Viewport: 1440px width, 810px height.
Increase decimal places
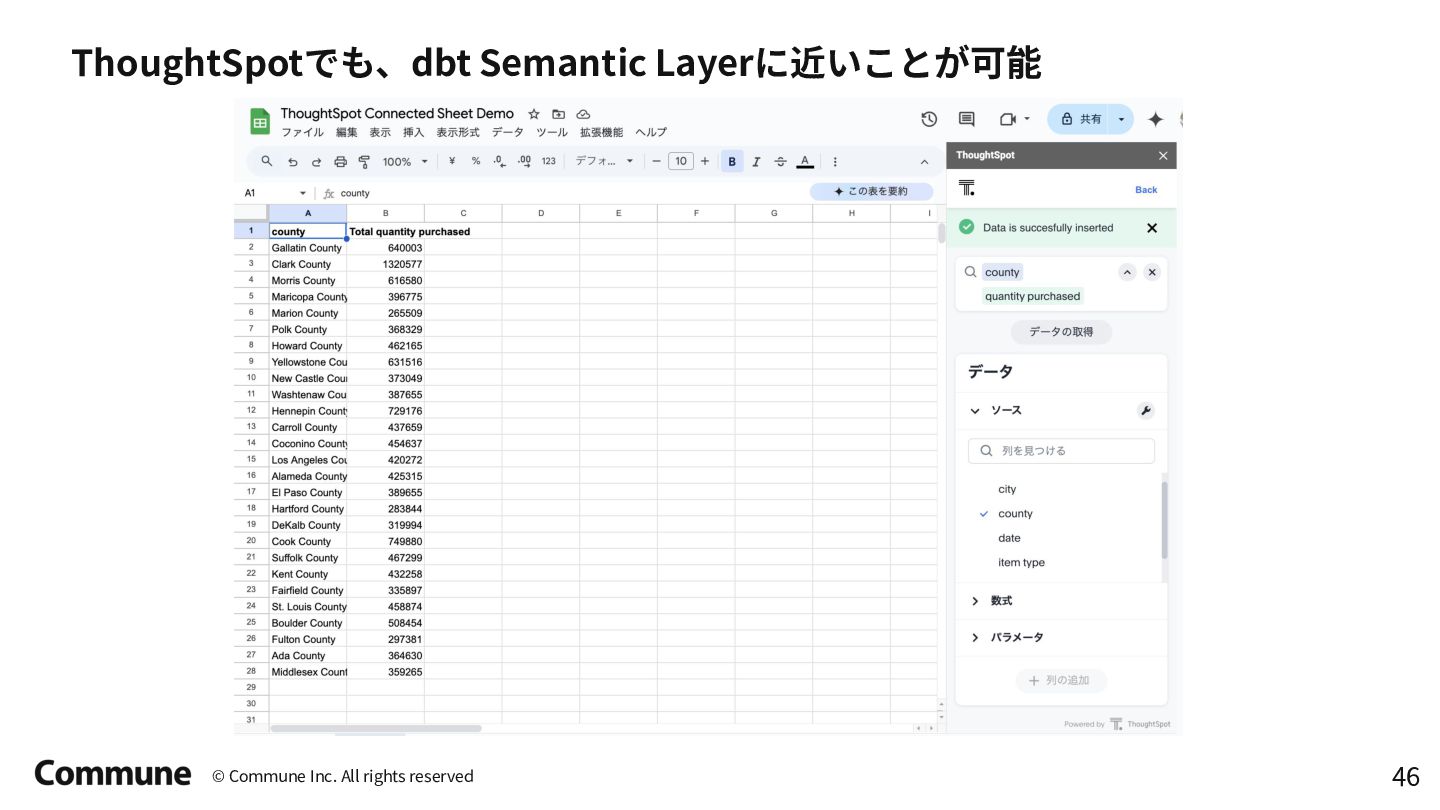tap(524, 161)
